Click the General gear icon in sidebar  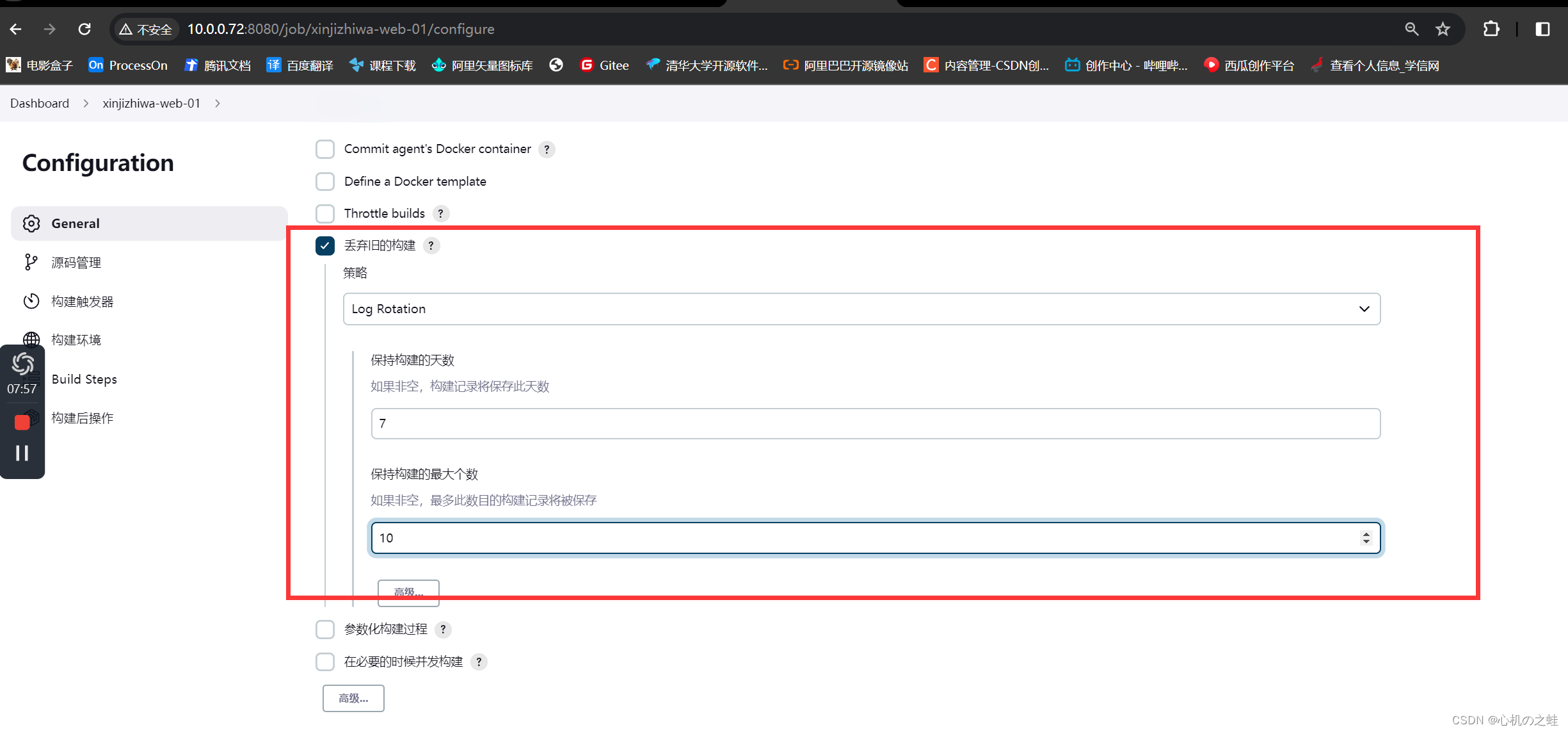[31, 223]
